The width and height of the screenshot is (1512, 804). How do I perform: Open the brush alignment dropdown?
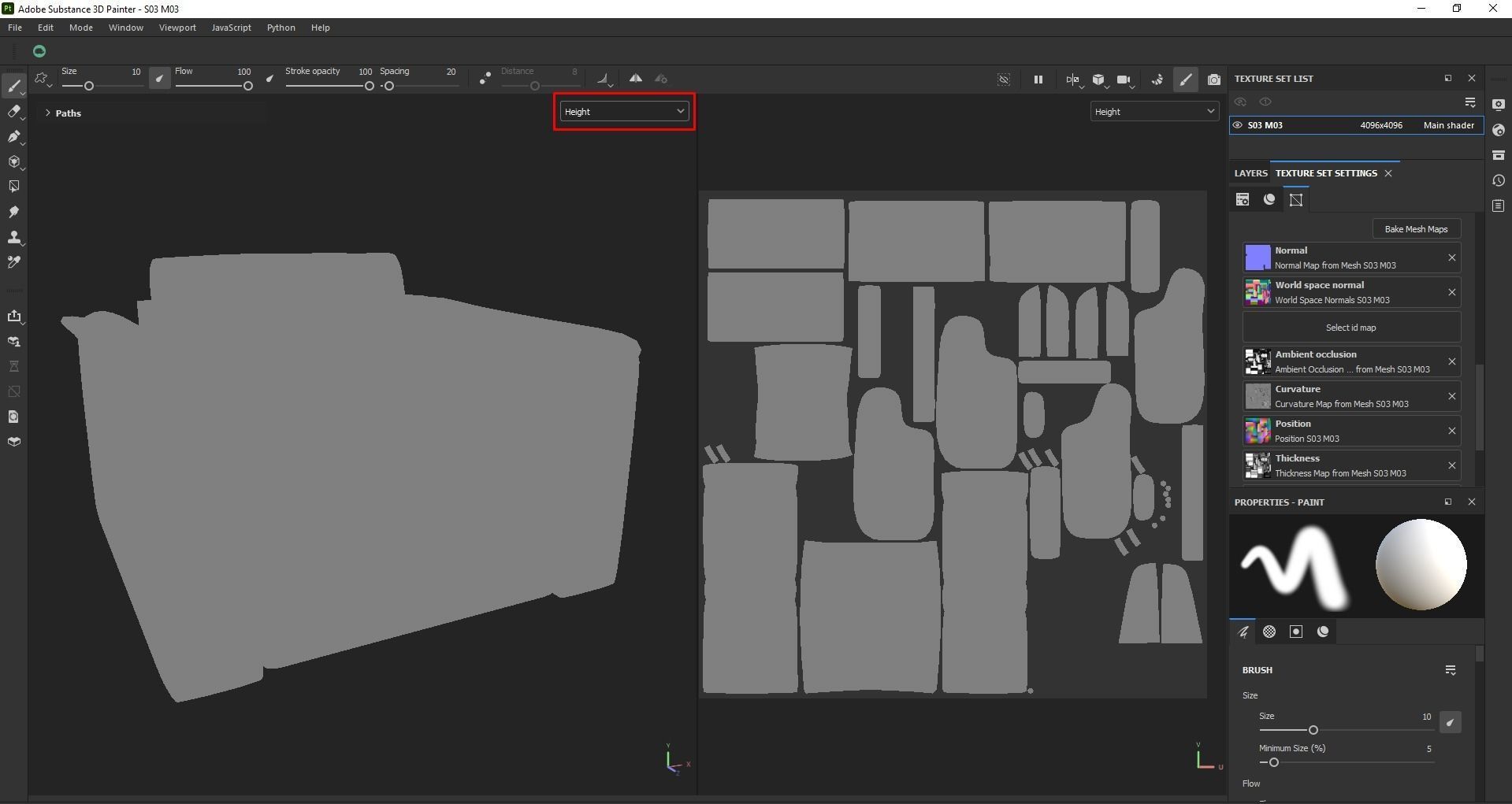coord(604,79)
